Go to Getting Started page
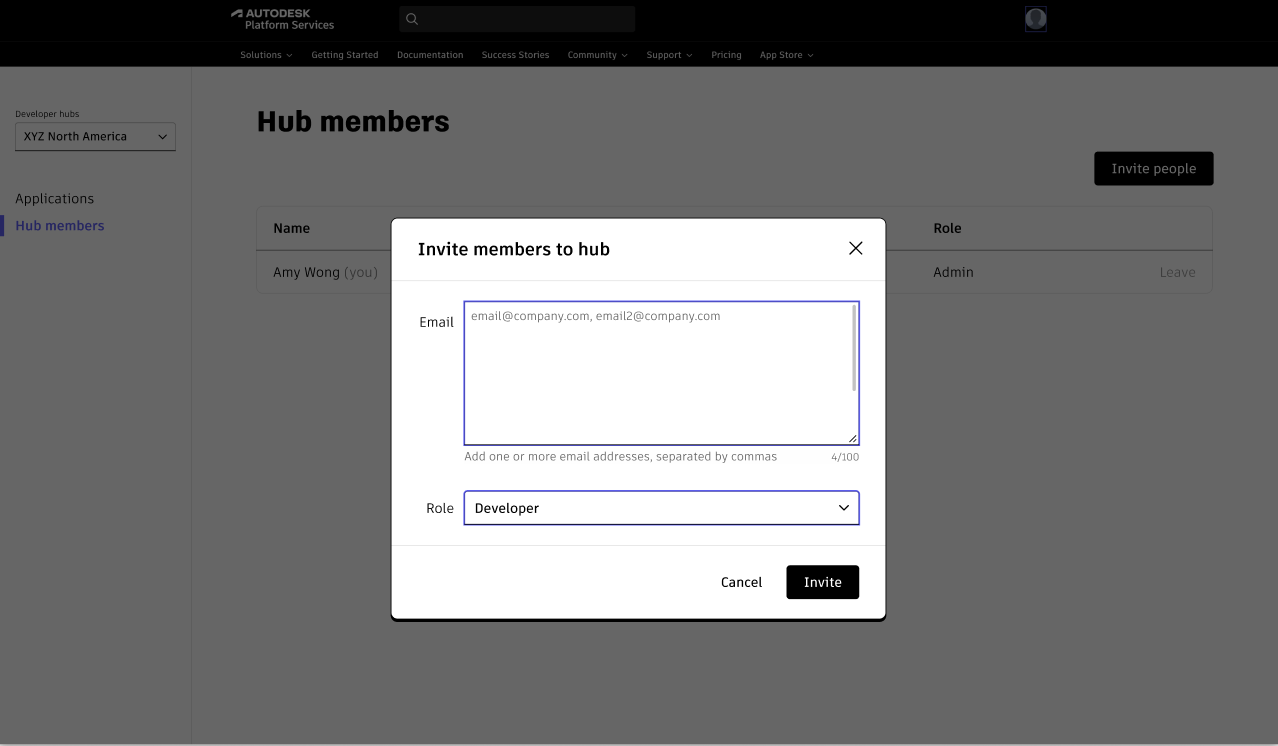The image size is (1278, 746). click(345, 55)
